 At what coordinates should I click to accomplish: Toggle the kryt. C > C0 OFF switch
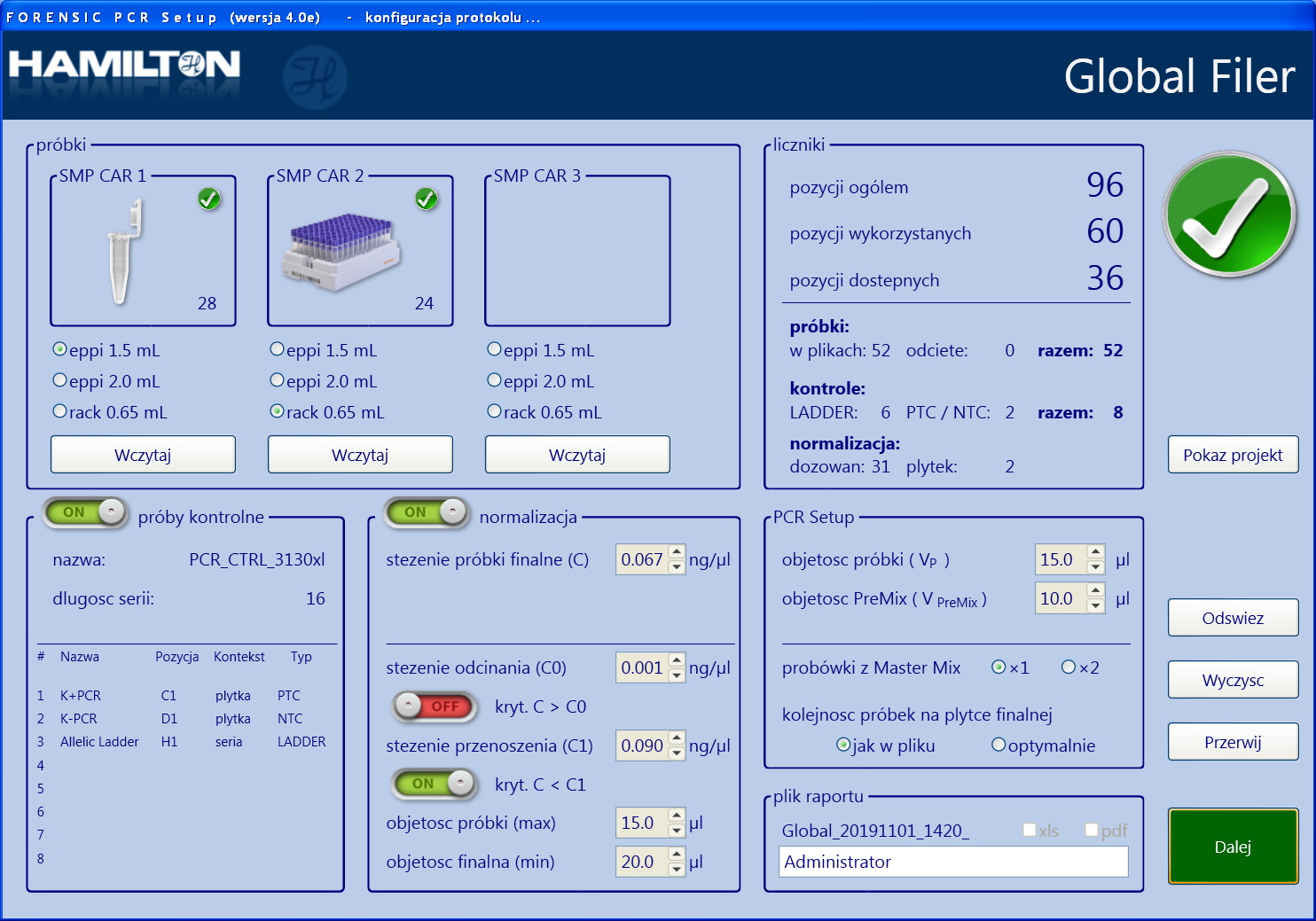tap(435, 706)
